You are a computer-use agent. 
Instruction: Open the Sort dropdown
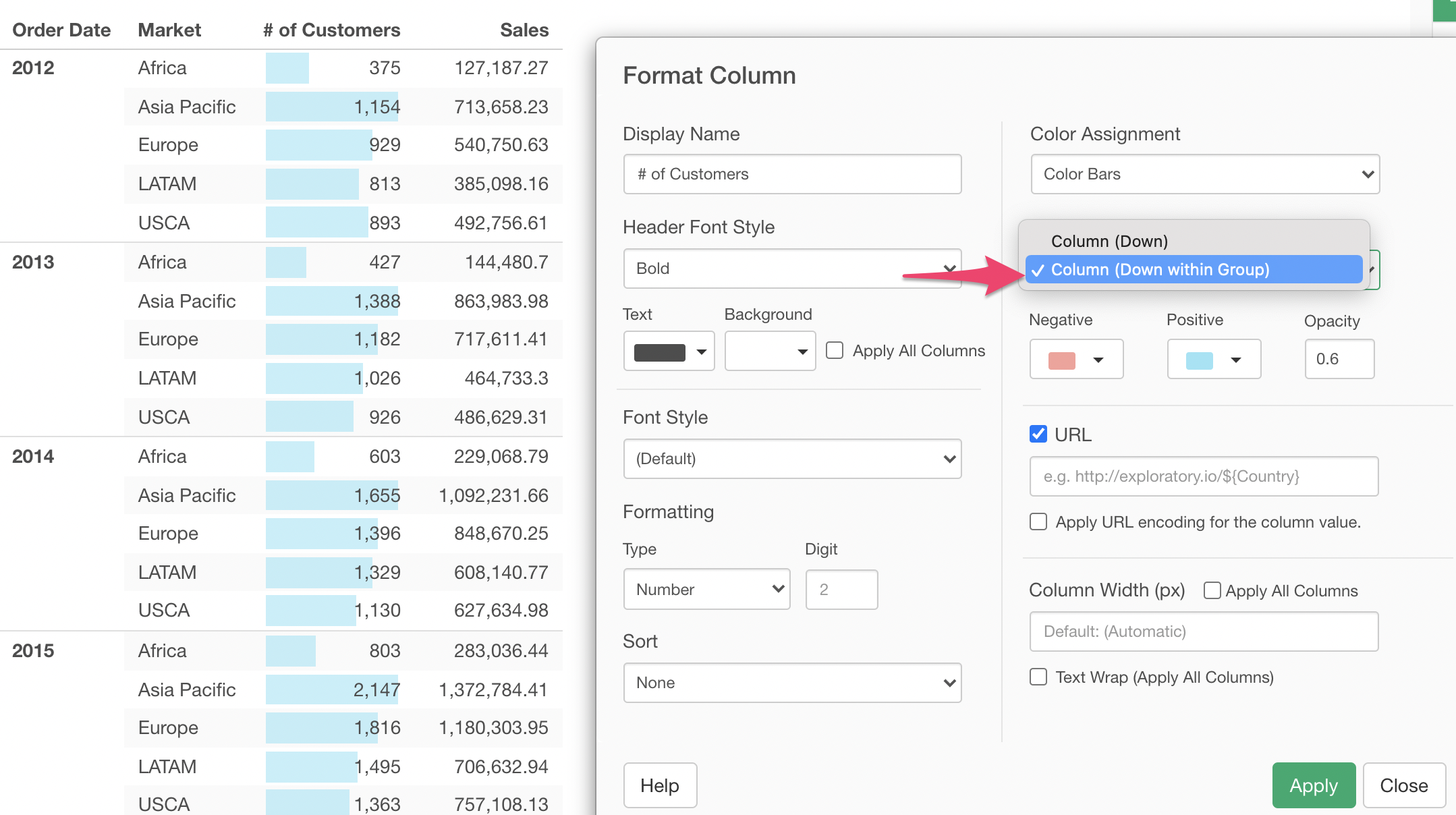click(x=792, y=683)
